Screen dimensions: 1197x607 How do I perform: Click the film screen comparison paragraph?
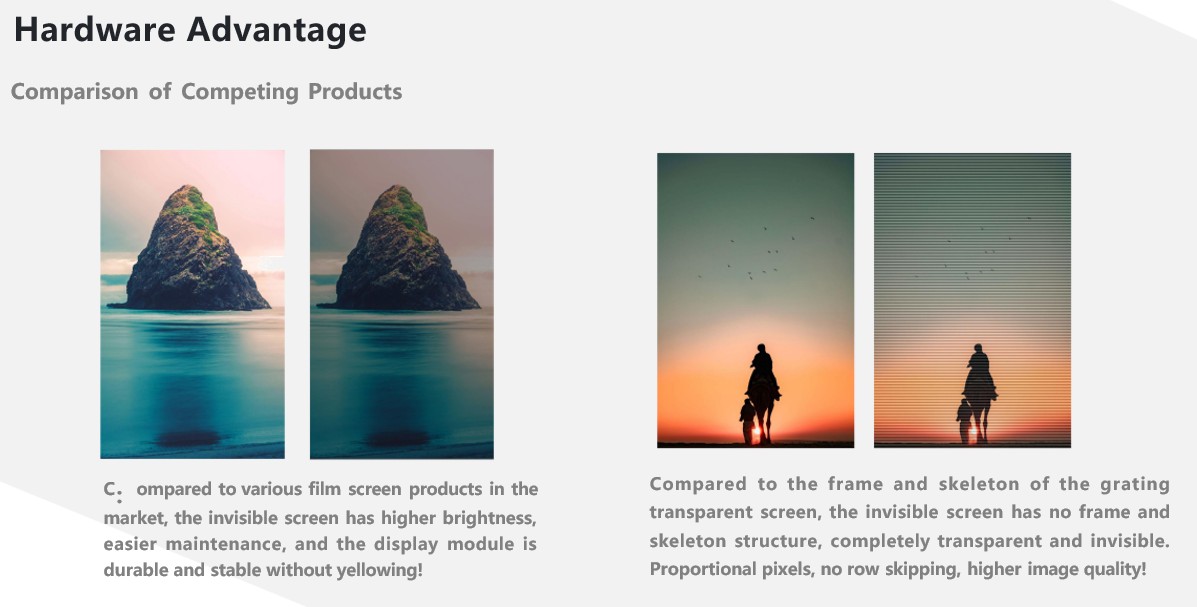pyautogui.click(x=321, y=529)
